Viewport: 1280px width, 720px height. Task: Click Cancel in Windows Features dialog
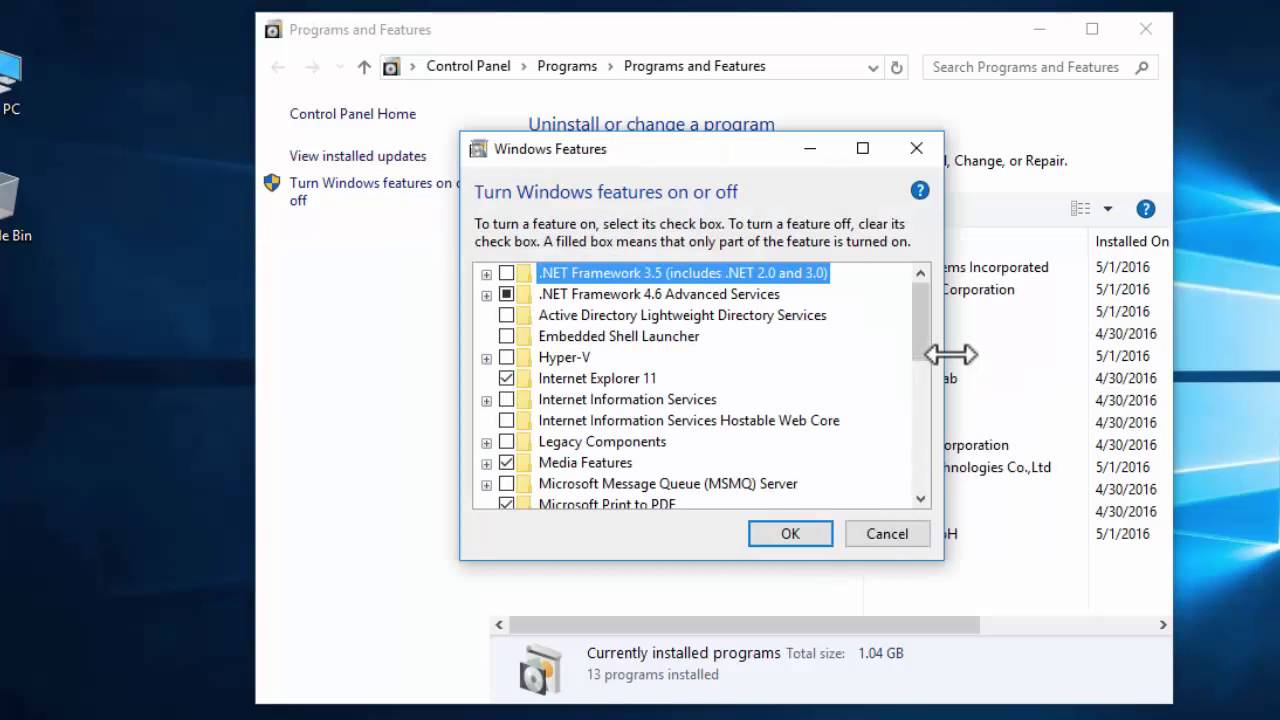coord(887,534)
